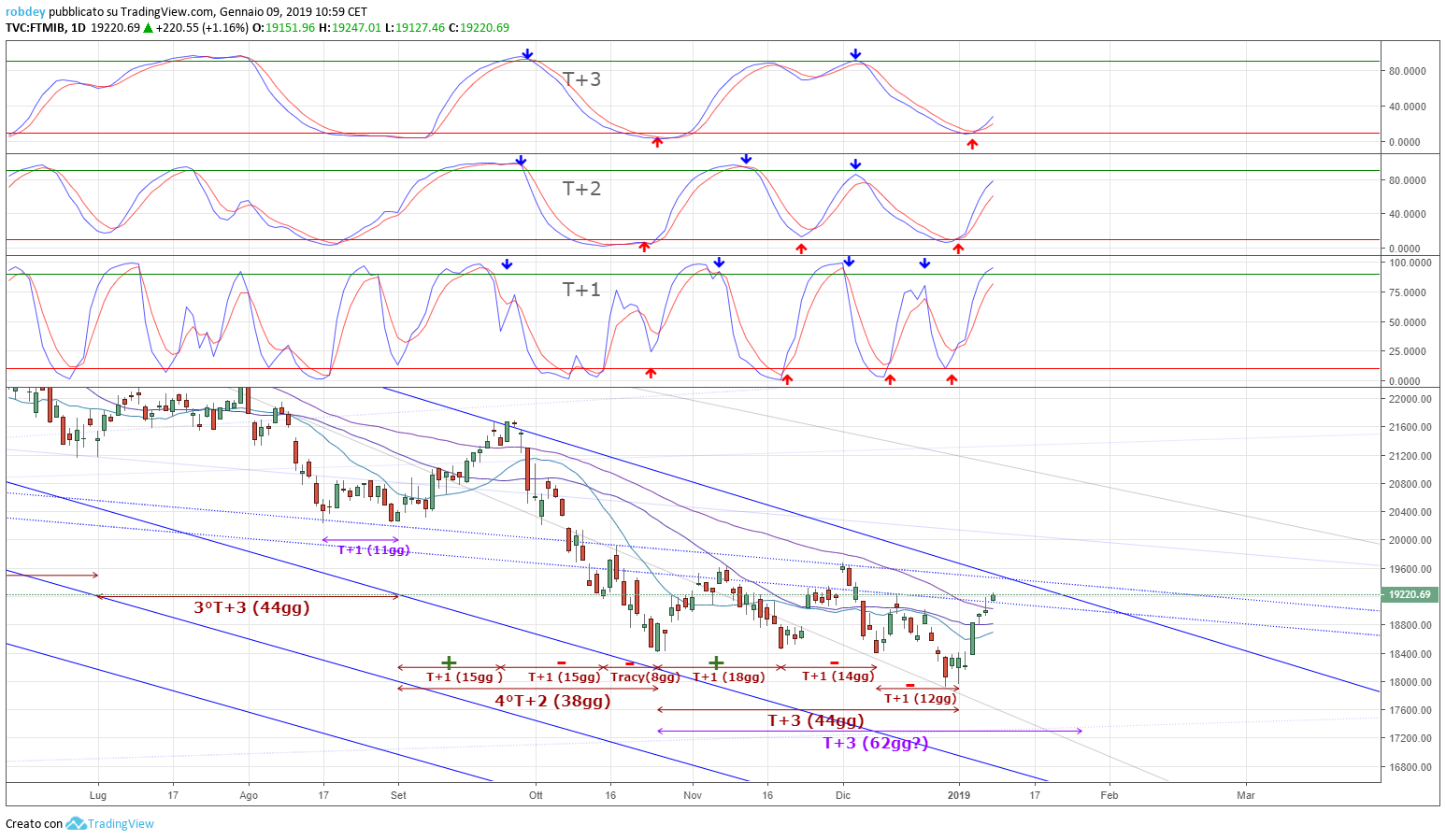The height and width of the screenshot is (840, 1446).
Task: Click the TradingView logo beside Creato con
Action: click(76, 823)
